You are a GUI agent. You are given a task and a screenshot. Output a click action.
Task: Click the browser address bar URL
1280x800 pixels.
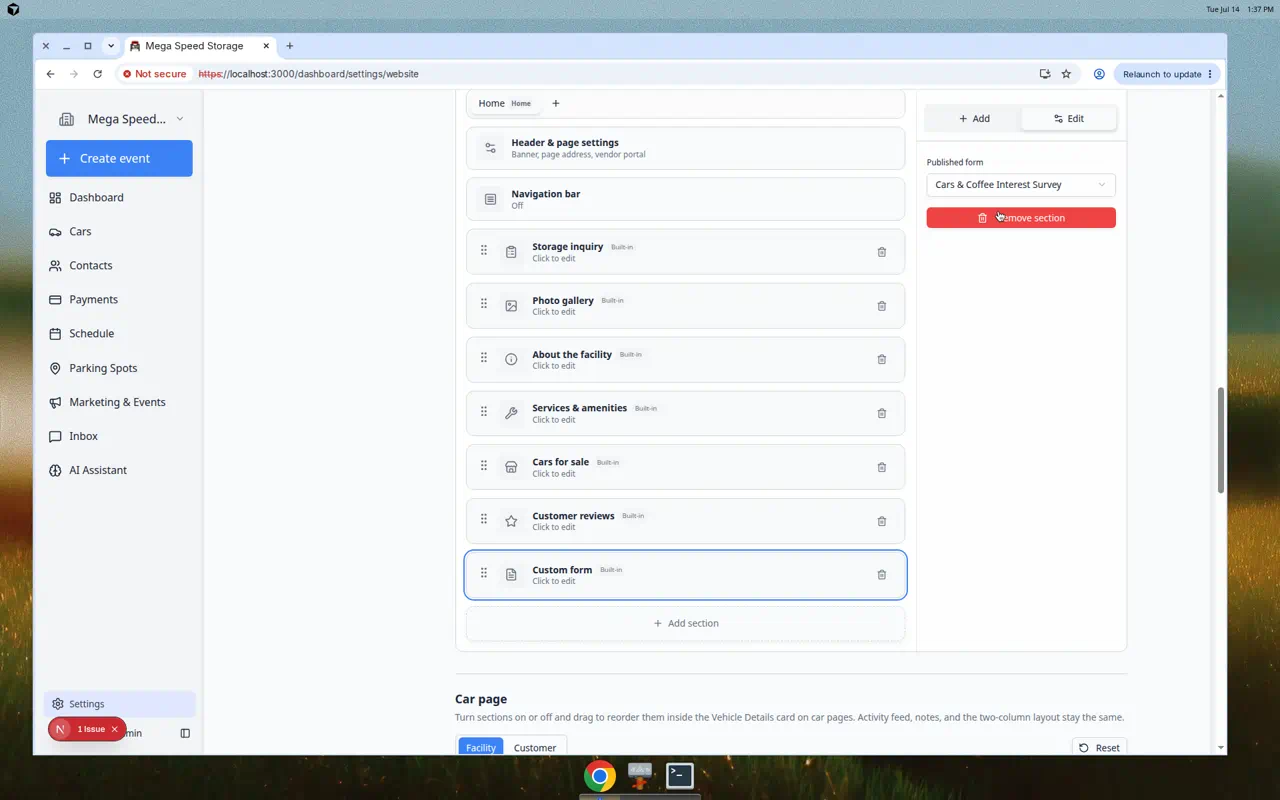pos(308,74)
